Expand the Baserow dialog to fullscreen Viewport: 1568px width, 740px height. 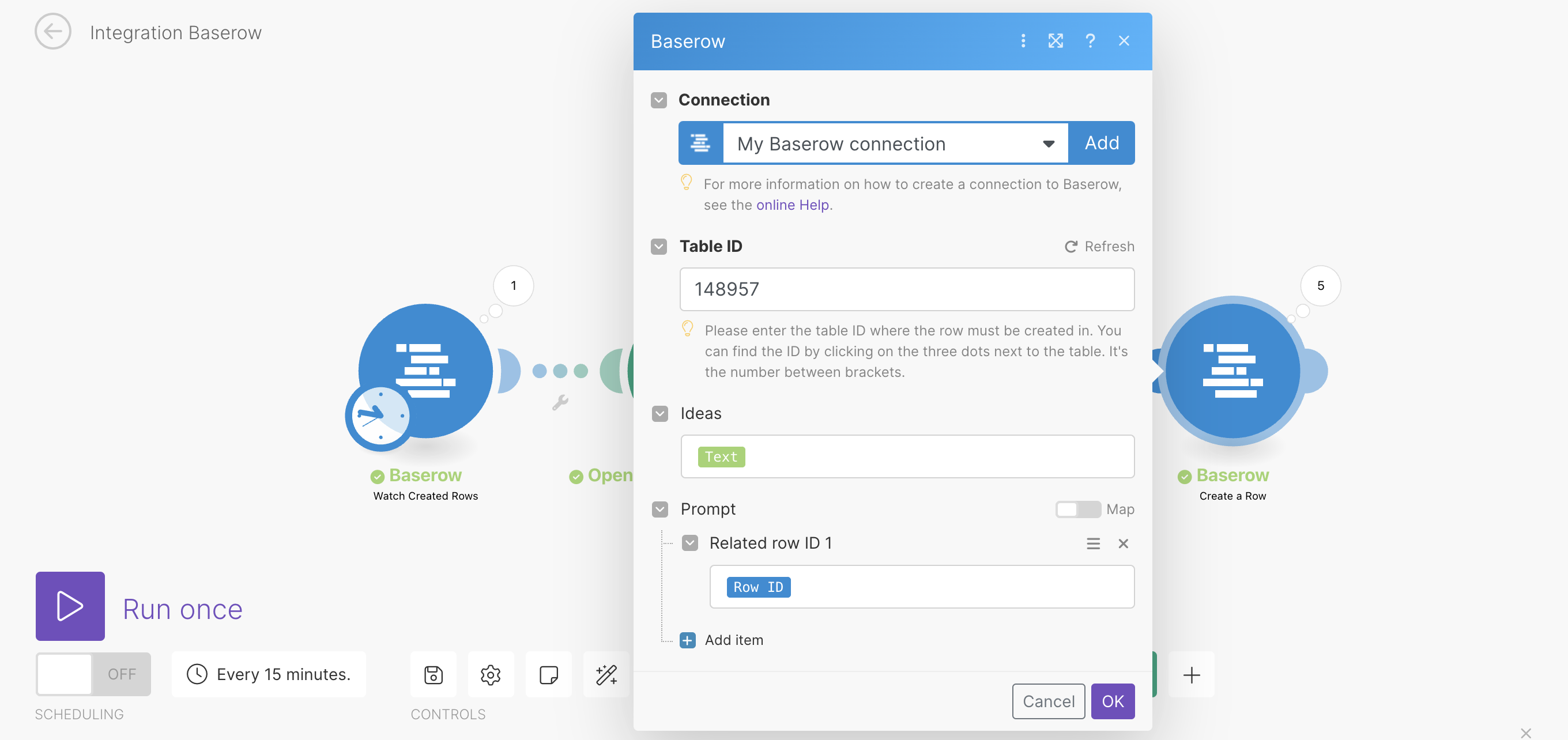point(1056,41)
